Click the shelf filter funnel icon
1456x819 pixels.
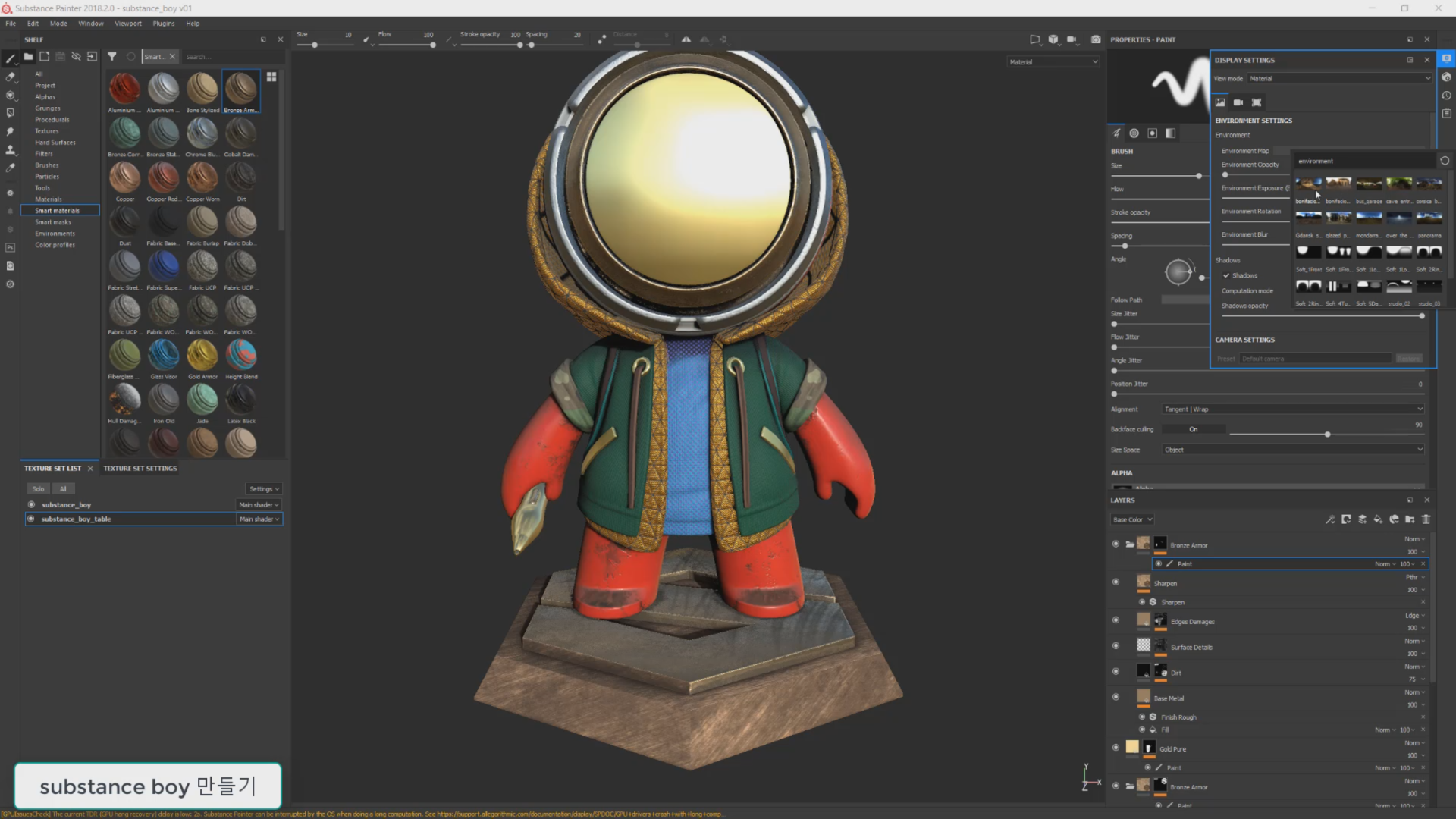coord(112,56)
